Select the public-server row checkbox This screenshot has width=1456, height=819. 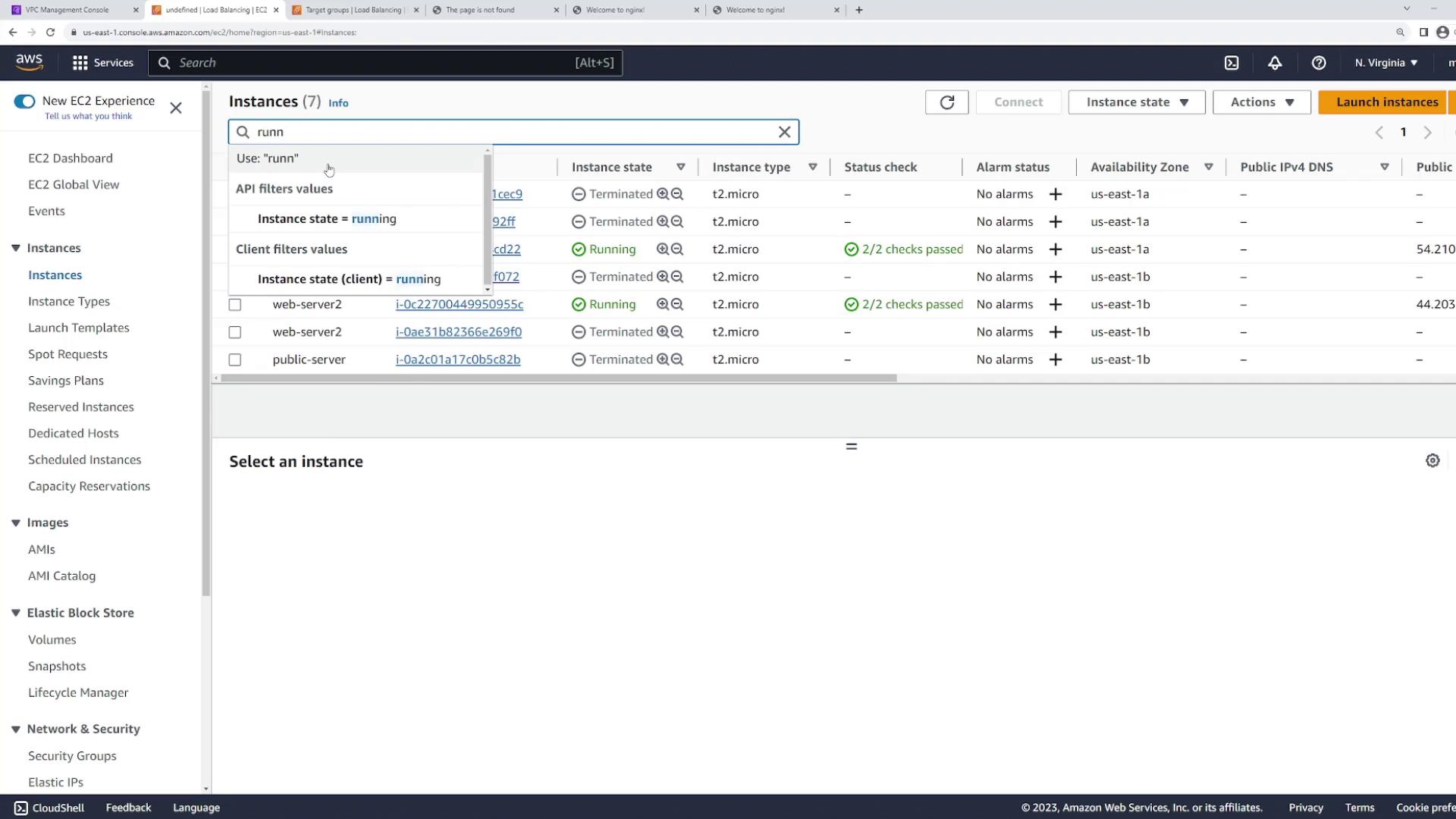235,360
